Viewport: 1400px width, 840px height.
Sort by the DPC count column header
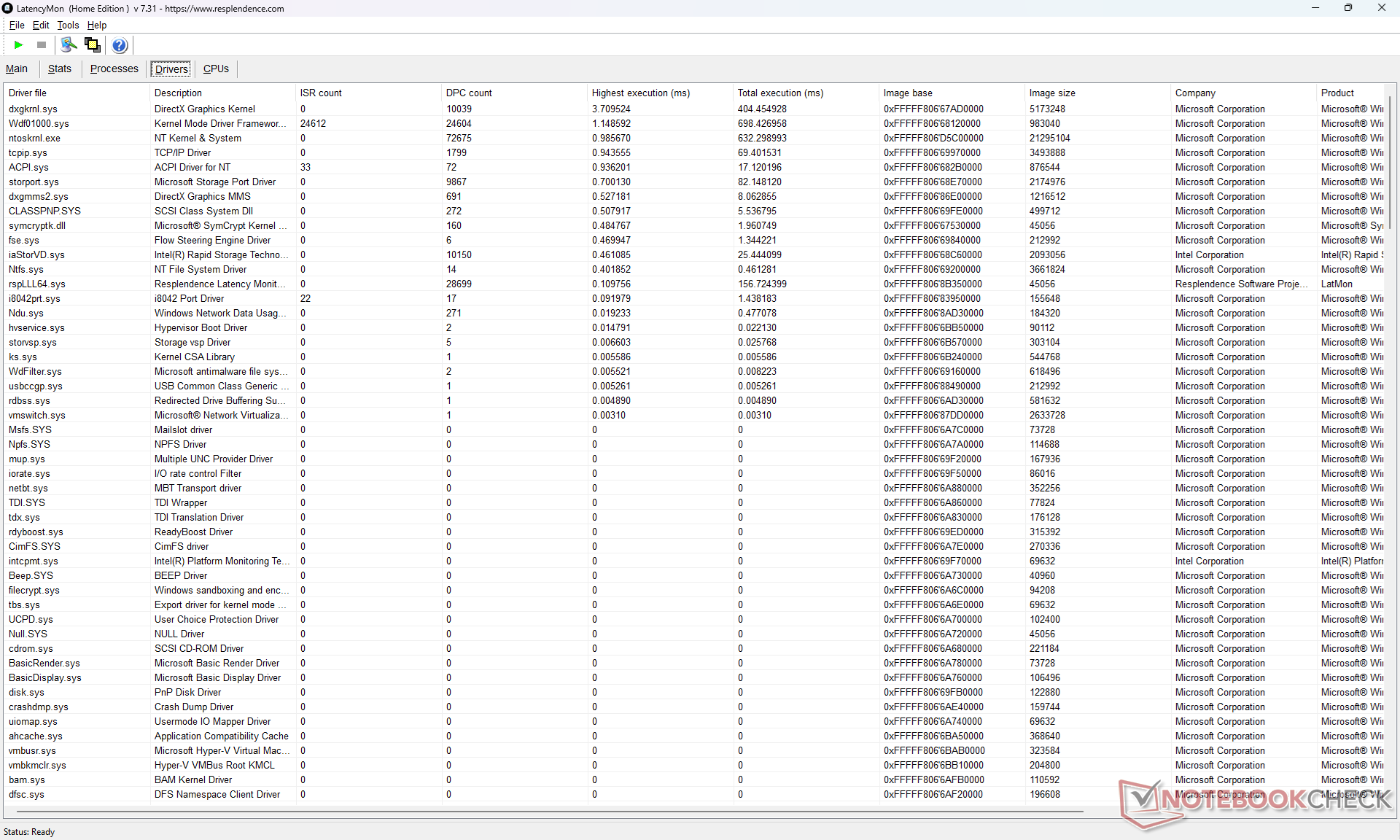click(469, 93)
